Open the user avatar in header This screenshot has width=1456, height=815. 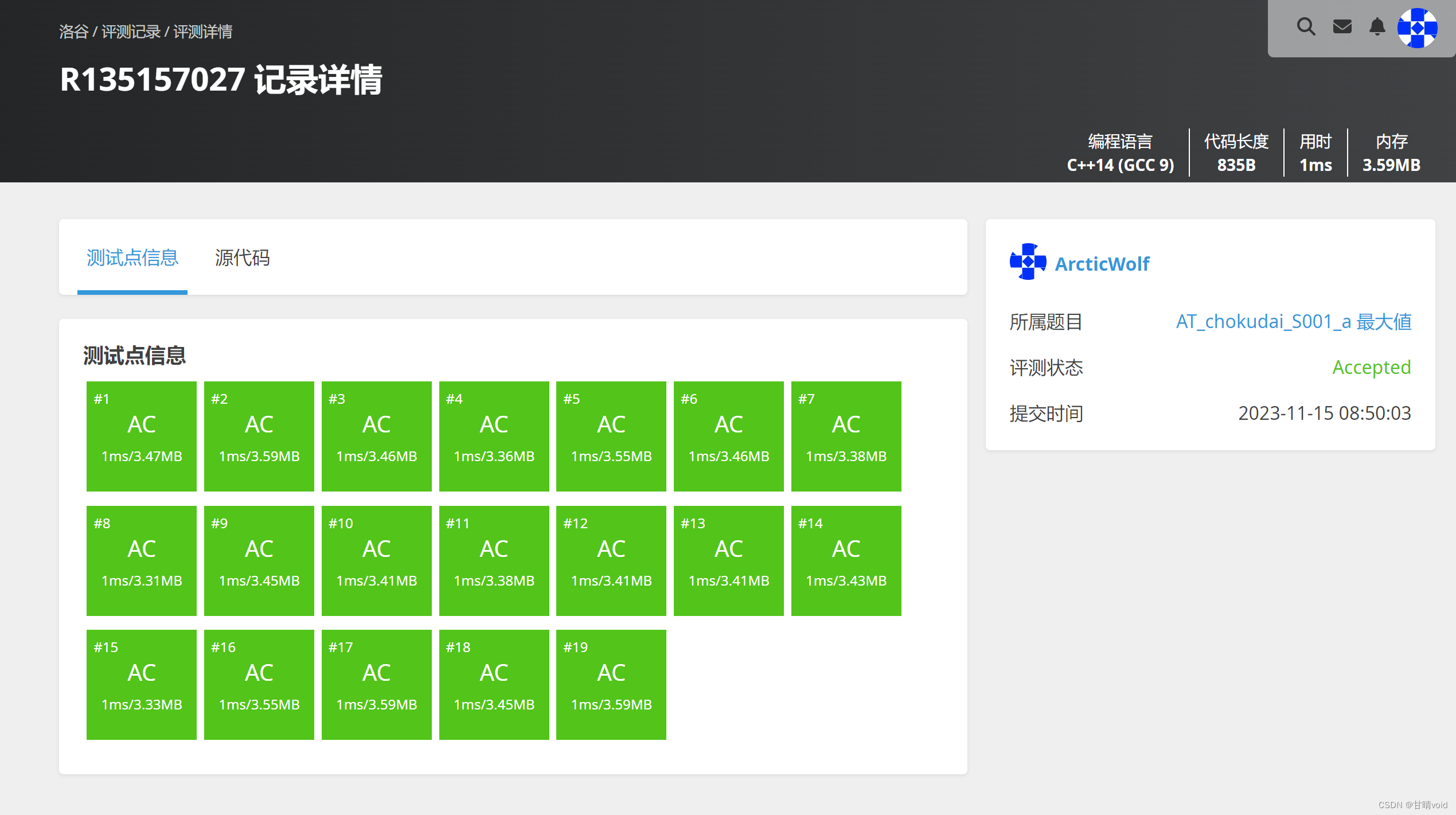[x=1417, y=28]
